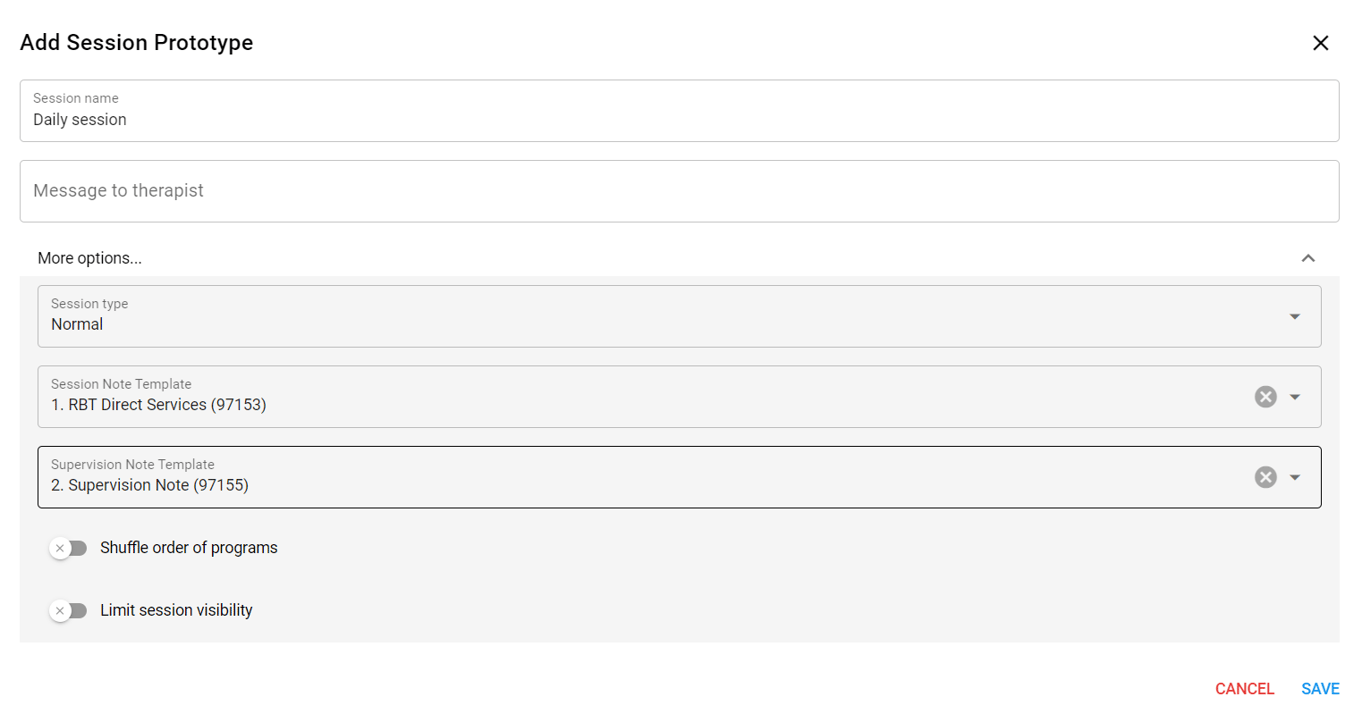Close the Add Session Prototype dialog
The image size is (1362, 722).
[x=1320, y=43]
